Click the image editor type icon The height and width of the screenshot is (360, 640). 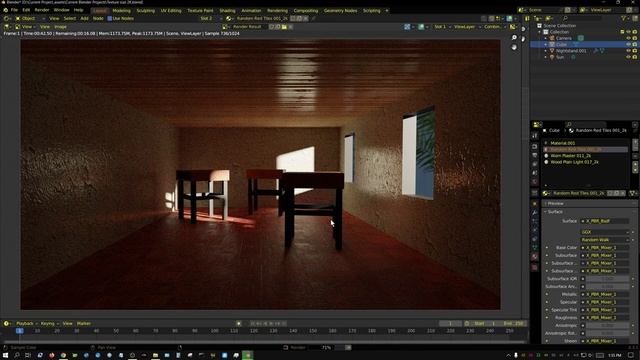(x=6, y=27)
